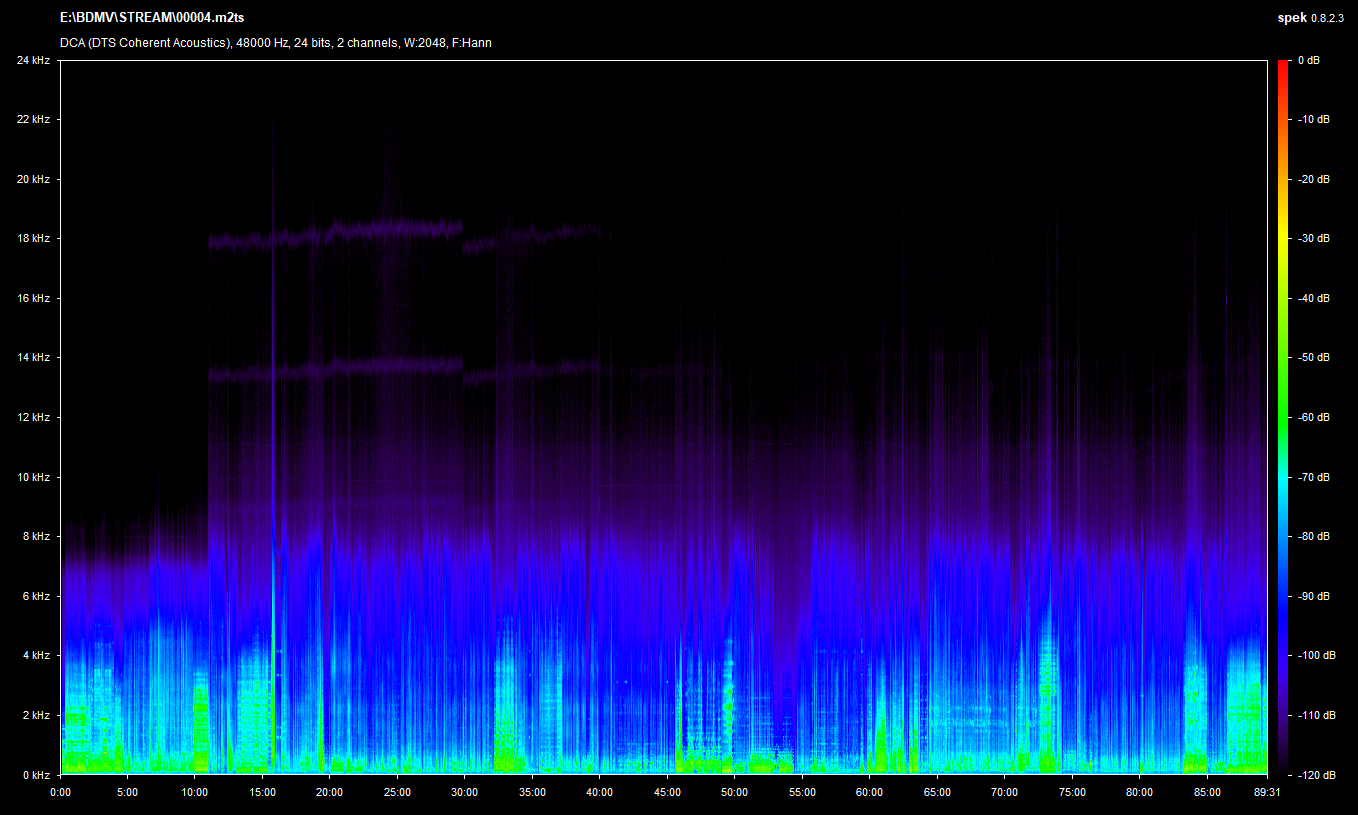This screenshot has height=815, width=1358.
Task: Select the 10 kHz frequency axis label
Action: click(x=32, y=477)
